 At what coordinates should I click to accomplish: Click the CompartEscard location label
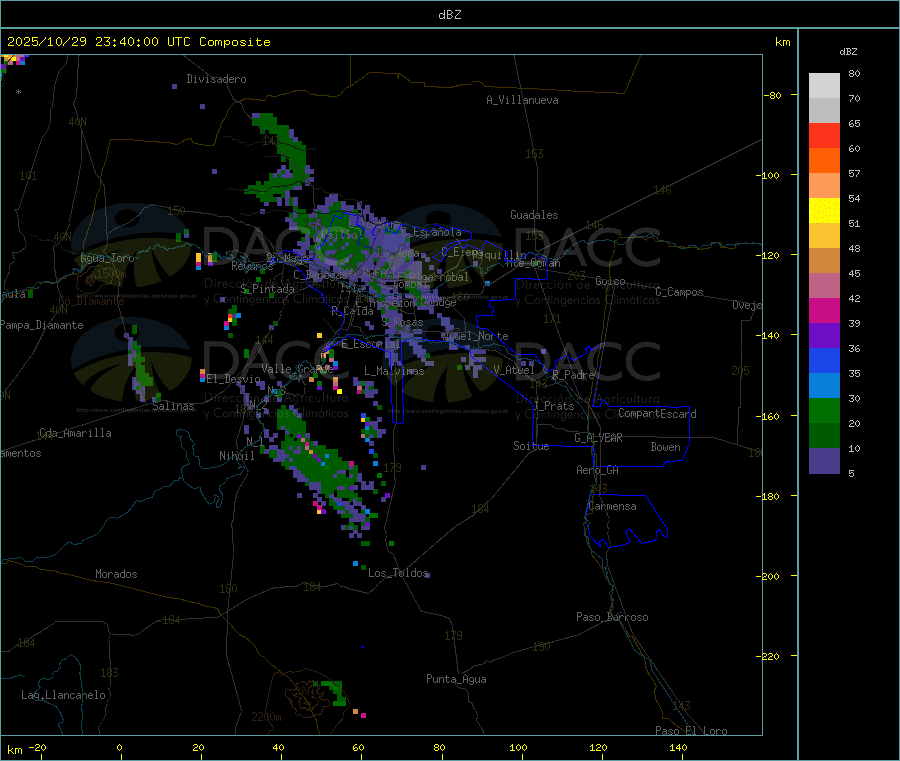tap(657, 413)
